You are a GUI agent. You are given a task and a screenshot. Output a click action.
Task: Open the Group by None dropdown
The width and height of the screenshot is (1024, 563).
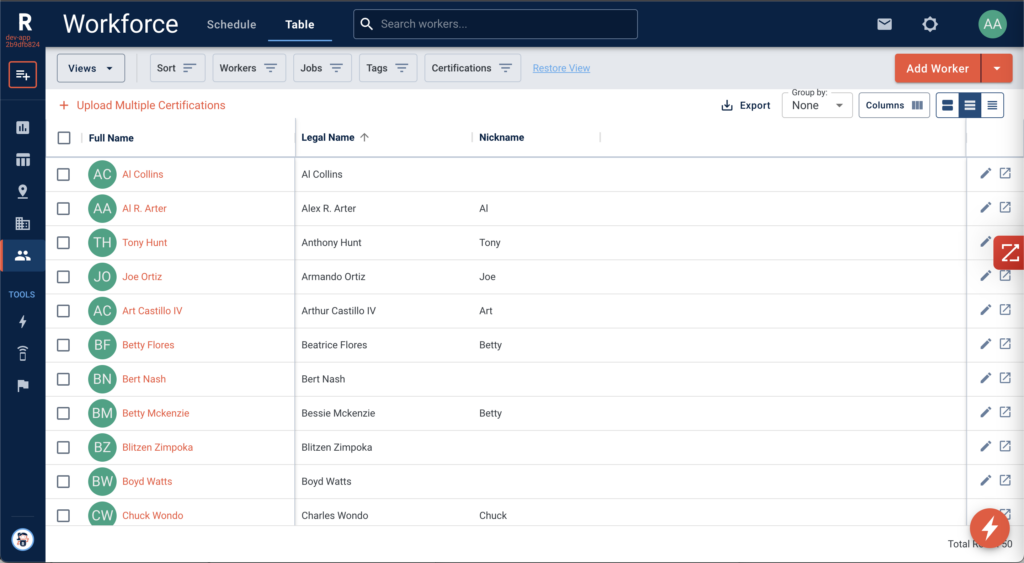[x=817, y=105]
